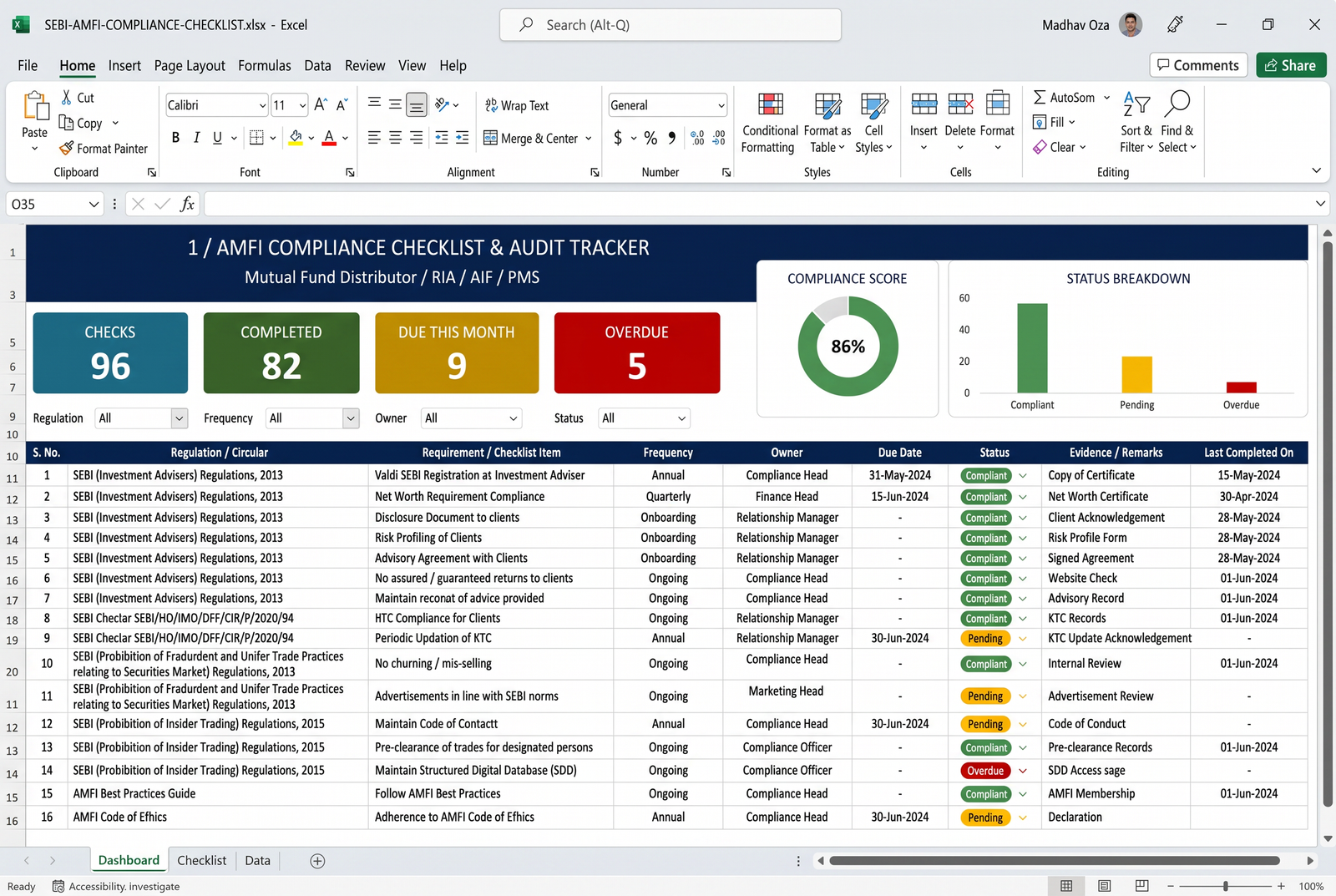Viewport: 1336px width, 896px height.
Task: Click the Insert Function fx icon
Action: point(187,204)
